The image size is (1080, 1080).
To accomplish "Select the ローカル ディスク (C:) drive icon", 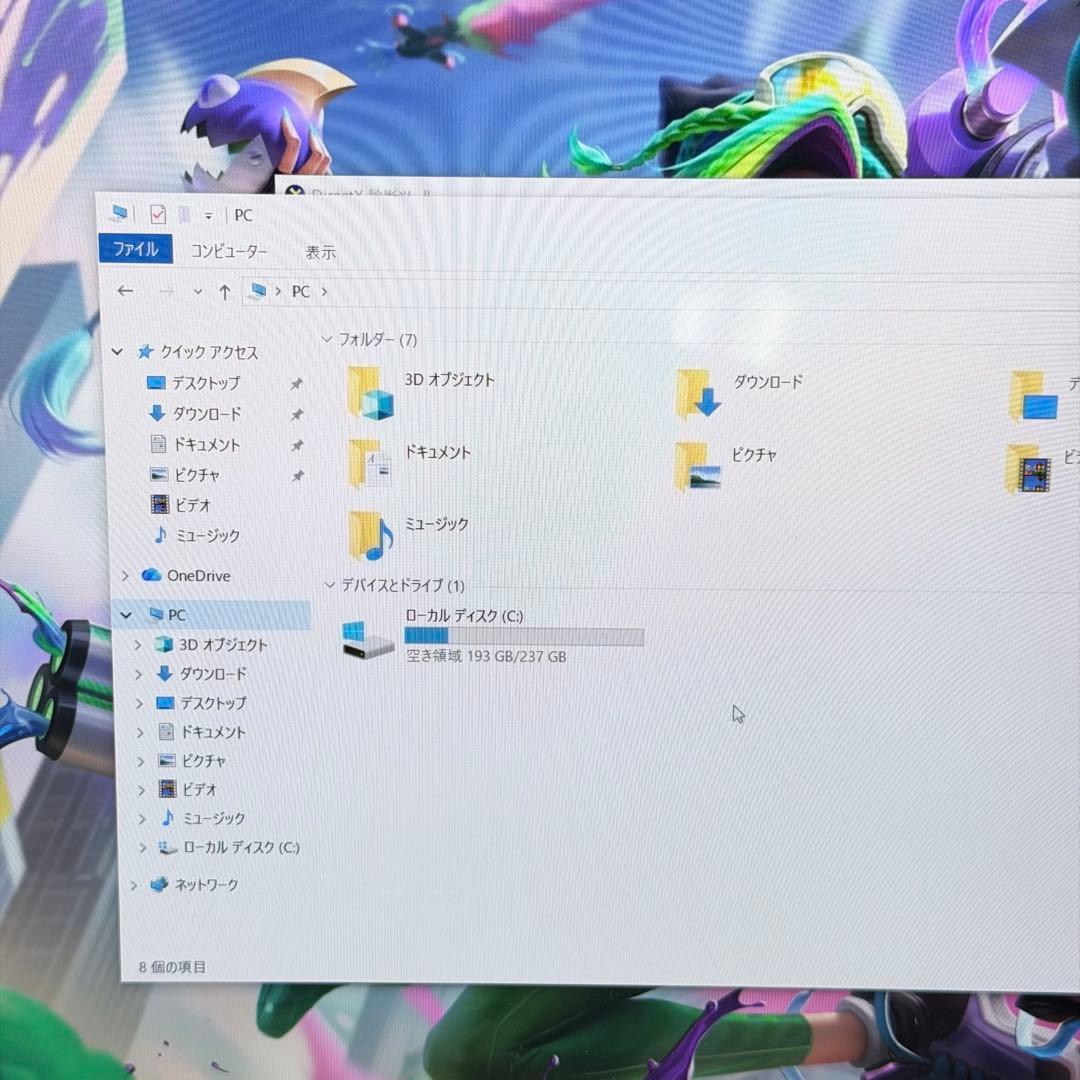I will tap(368, 639).
